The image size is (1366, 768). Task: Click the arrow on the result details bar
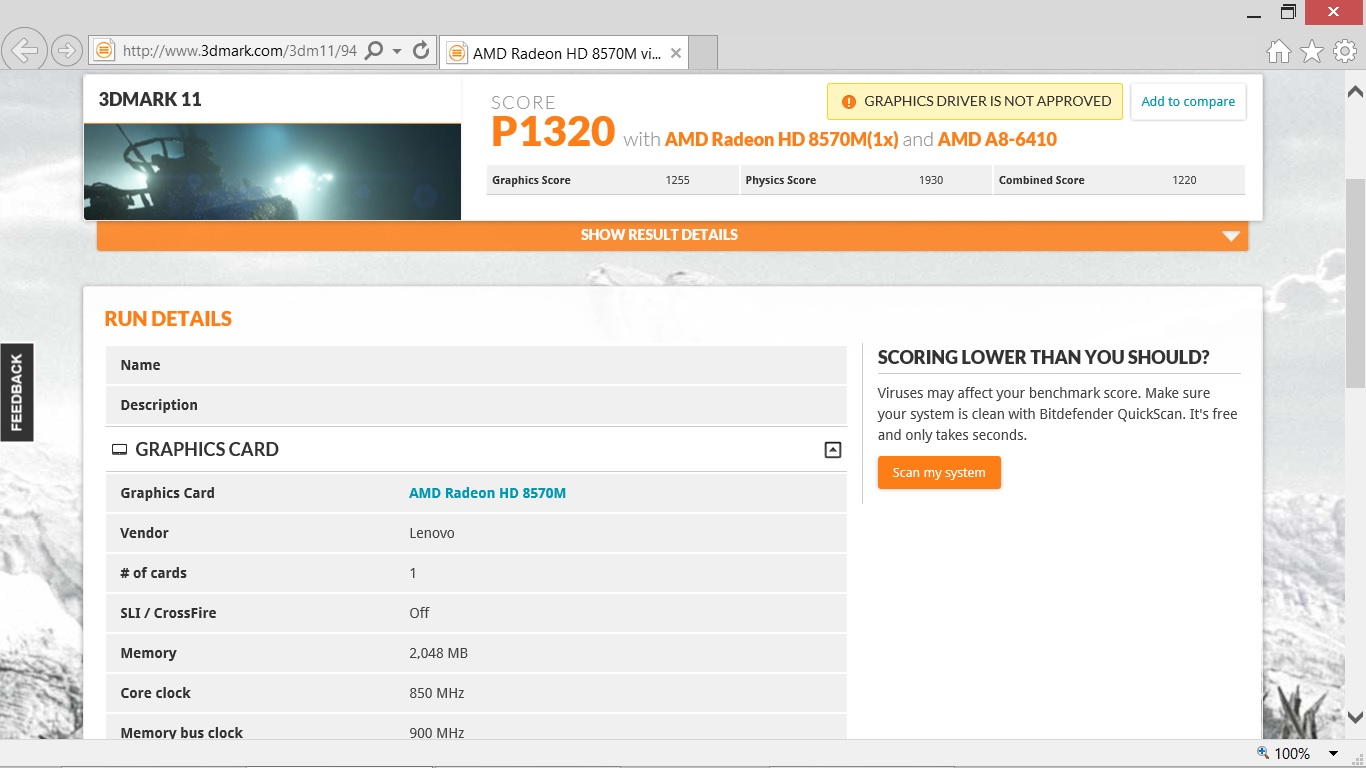[x=1231, y=236]
